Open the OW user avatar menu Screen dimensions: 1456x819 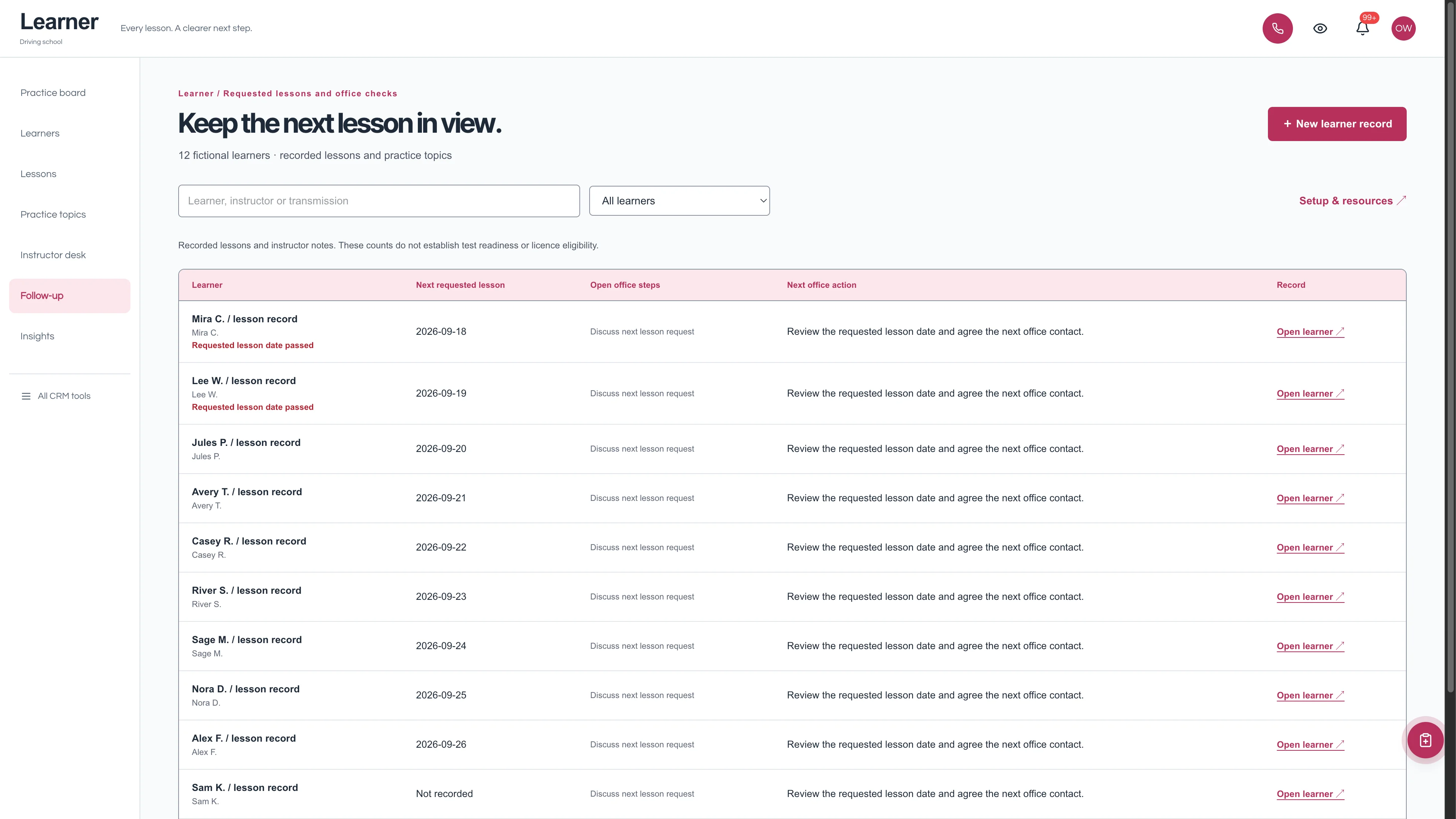click(x=1403, y=28)
